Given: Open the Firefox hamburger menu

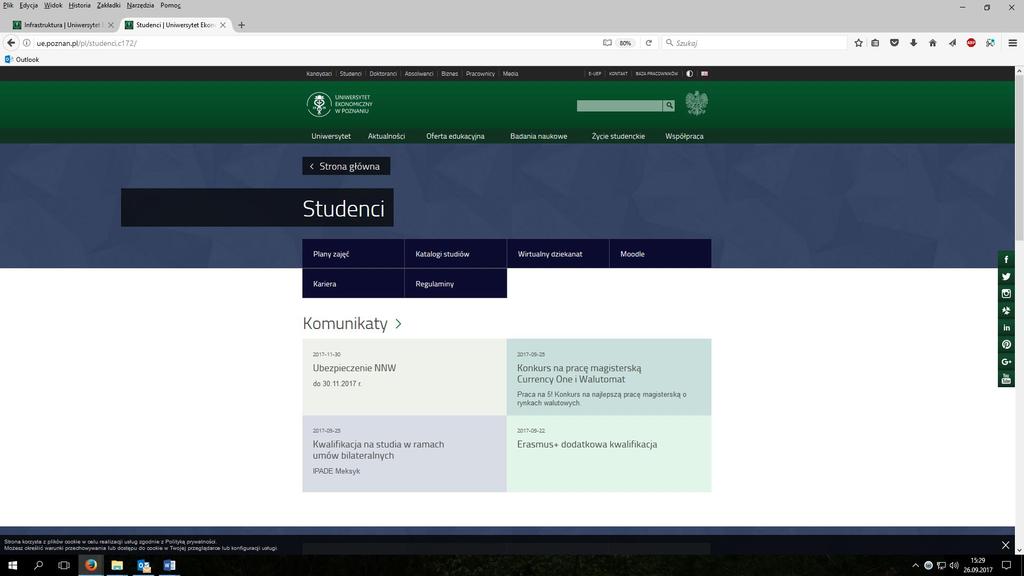Looking at the screenshot, I should [x=1012, y=42].
